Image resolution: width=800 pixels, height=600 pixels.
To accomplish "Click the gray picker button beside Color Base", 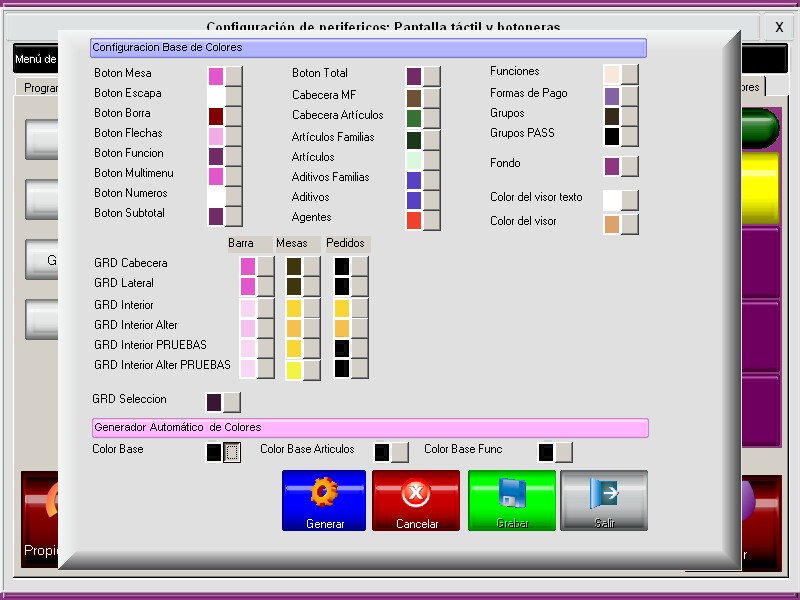I will [x=232, y=452].
